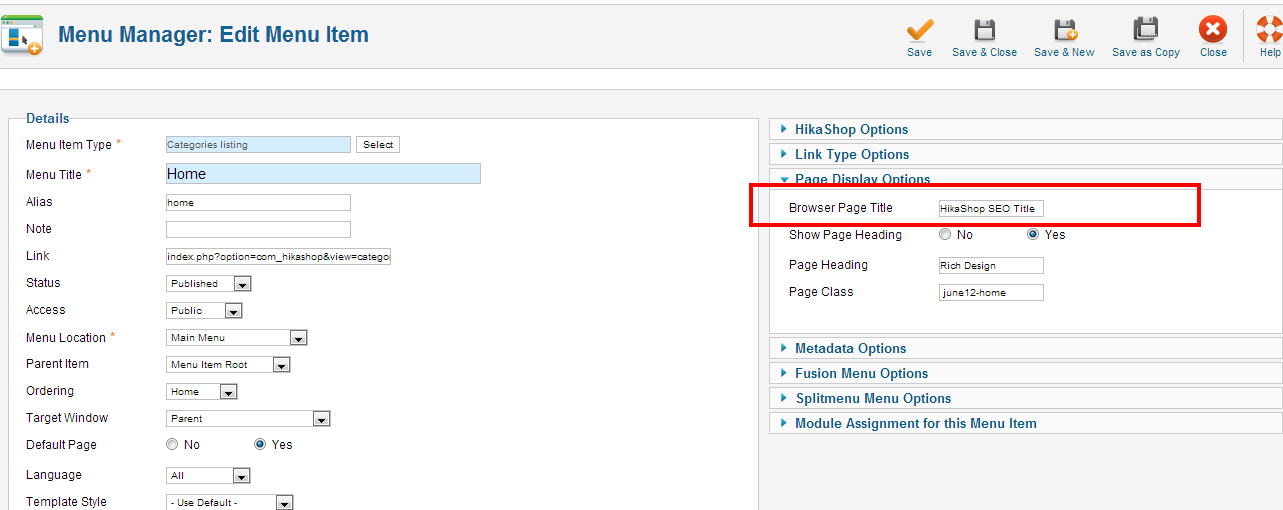The height and width of the screenshot is (510, 1283).
Task: Click the Browser Page Title label
Action: click(x=841, y=208)
